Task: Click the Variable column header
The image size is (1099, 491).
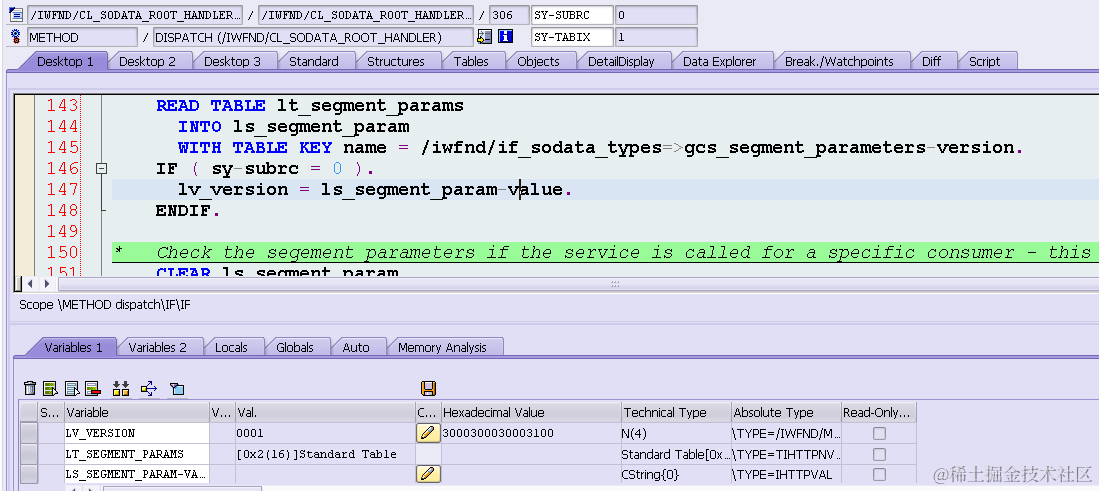Action: click(137, 413)
